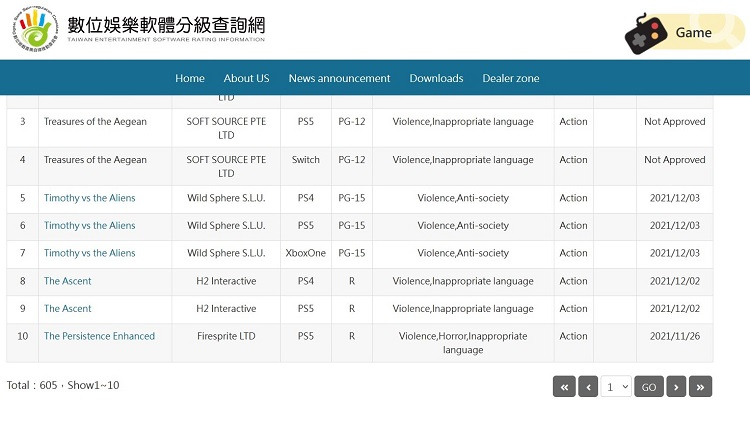Screen dimensions: 750x422
Task: Click the GO pagination button
Action: (649, 387)
